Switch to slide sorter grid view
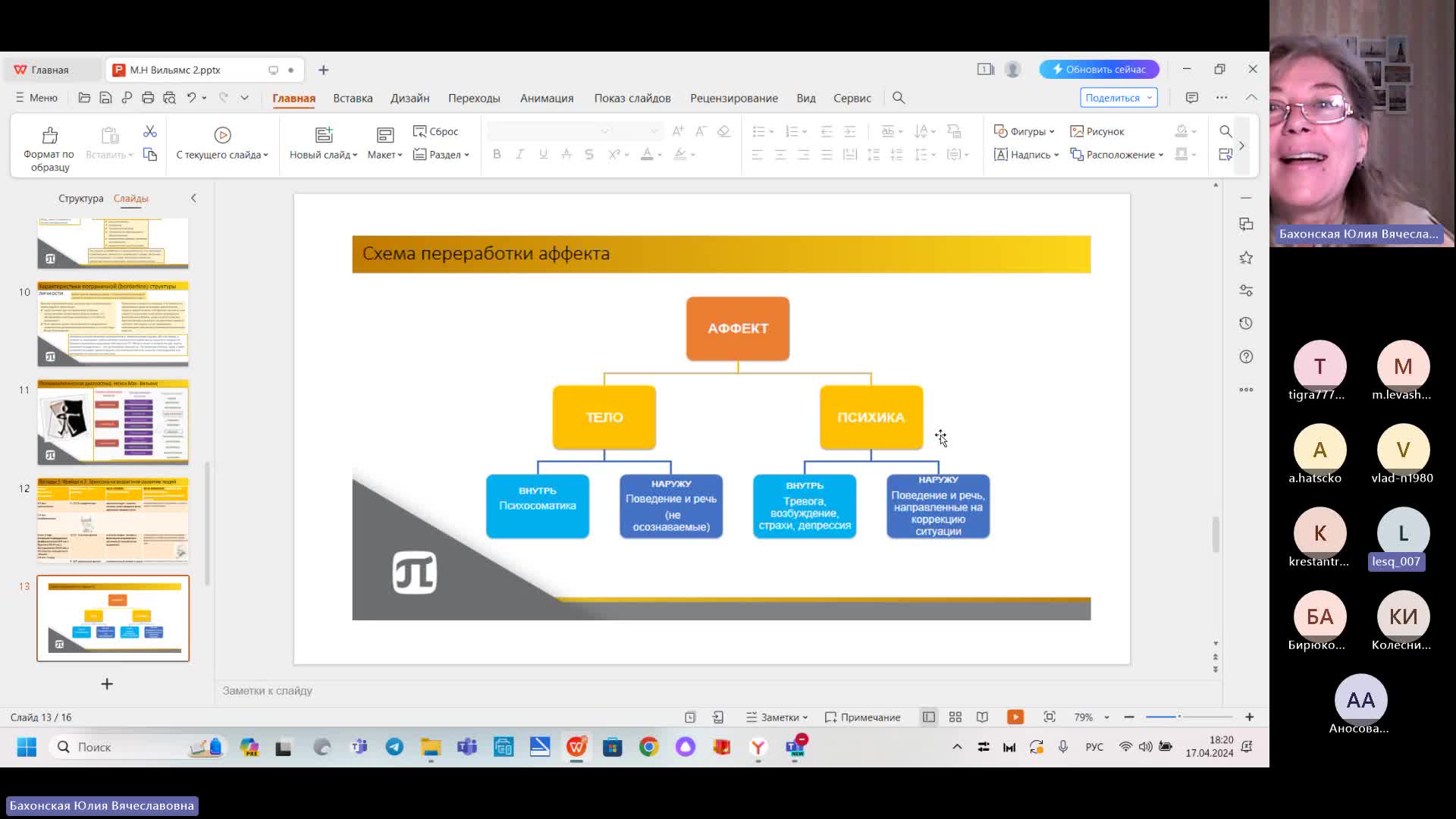The height and width of the screenshot is (819, 1456). pyautogui.click(x=955, y=717)
